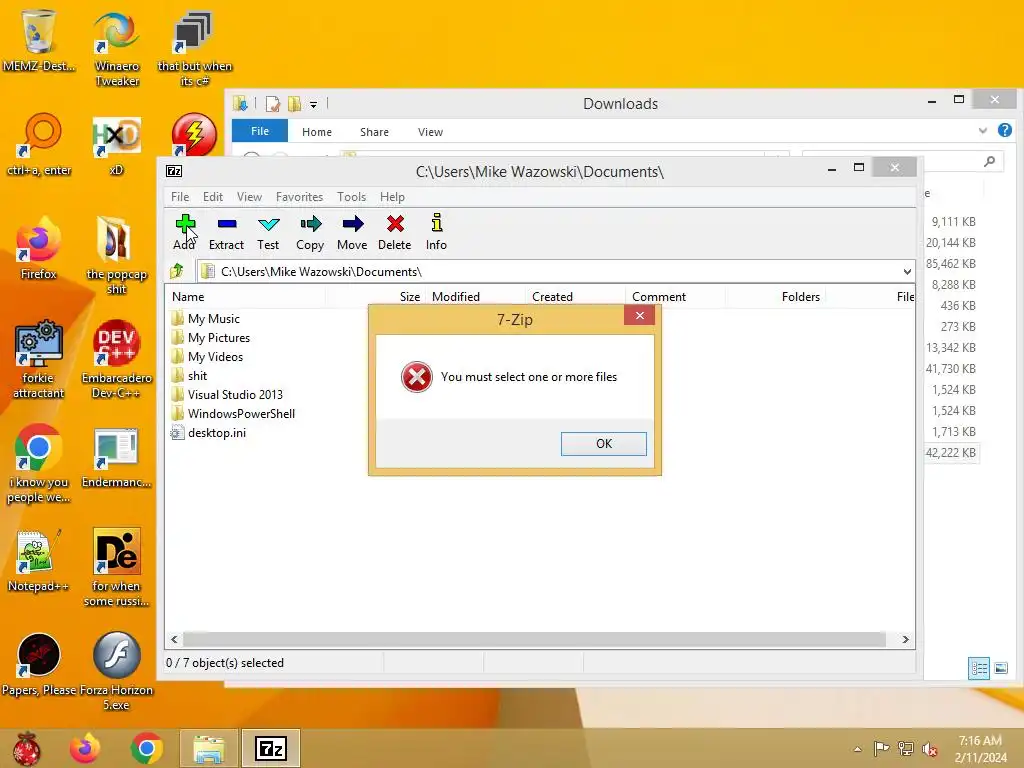Click the Move arrow icon
Viewport: 1024px width, 768px height.
click(x=352, y=232)
